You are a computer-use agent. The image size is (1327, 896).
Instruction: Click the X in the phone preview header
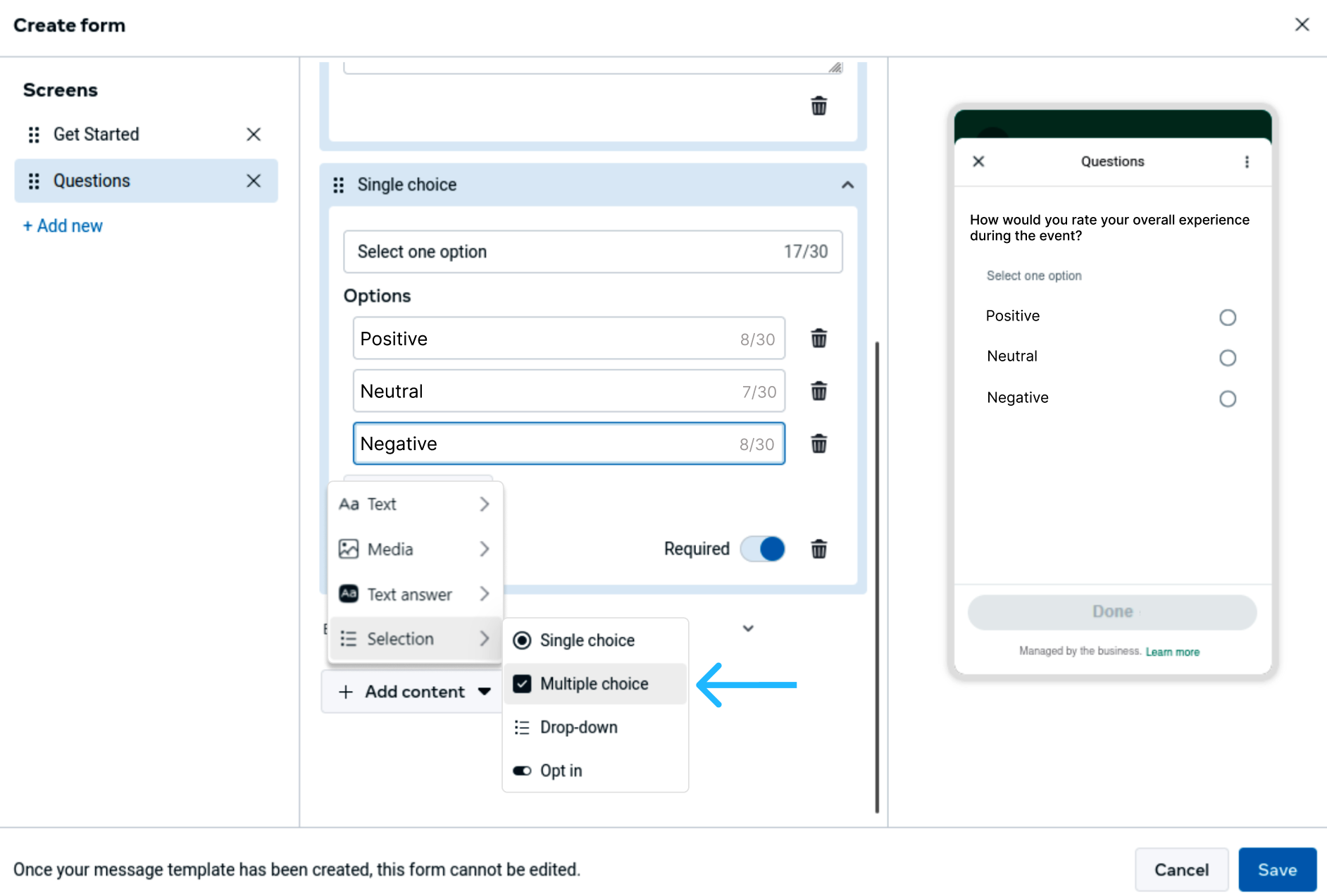click(978, 161)
